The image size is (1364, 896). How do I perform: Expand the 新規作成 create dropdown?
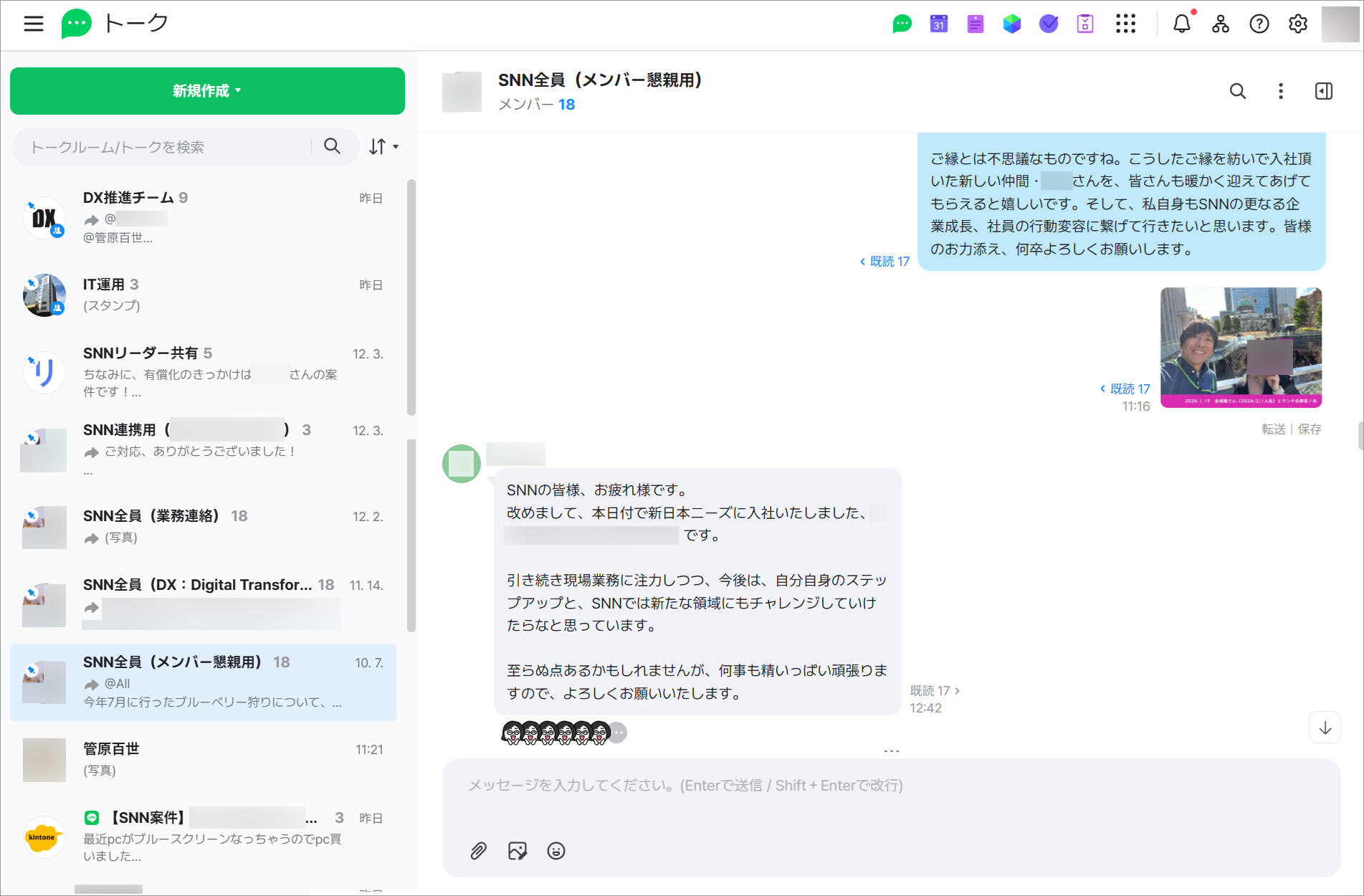point(207,91)
